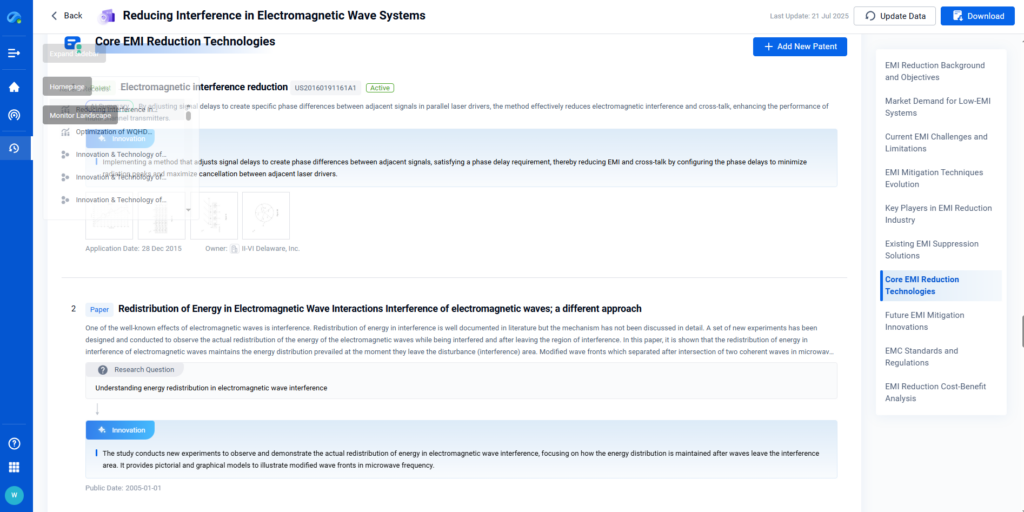The height and width of the screenshot is (512, 1024).
Task: Open the help question mark icon
Action: tap(14, 443)
